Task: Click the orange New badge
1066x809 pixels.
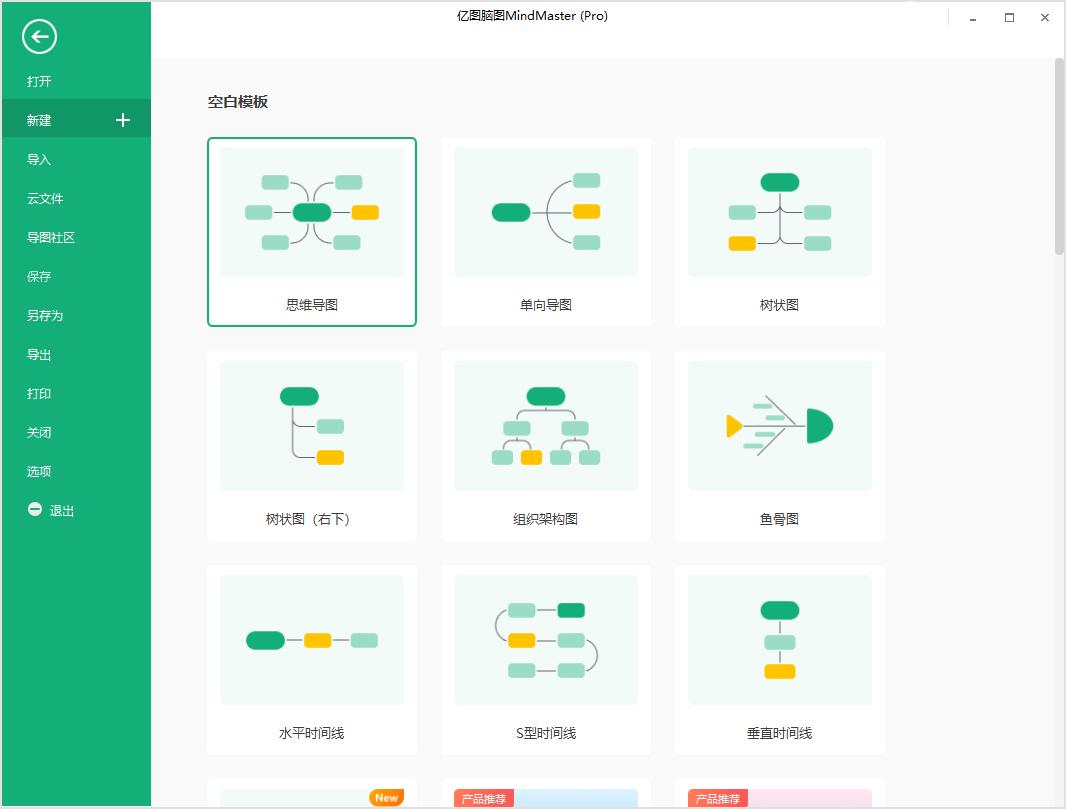Action: 387,797
